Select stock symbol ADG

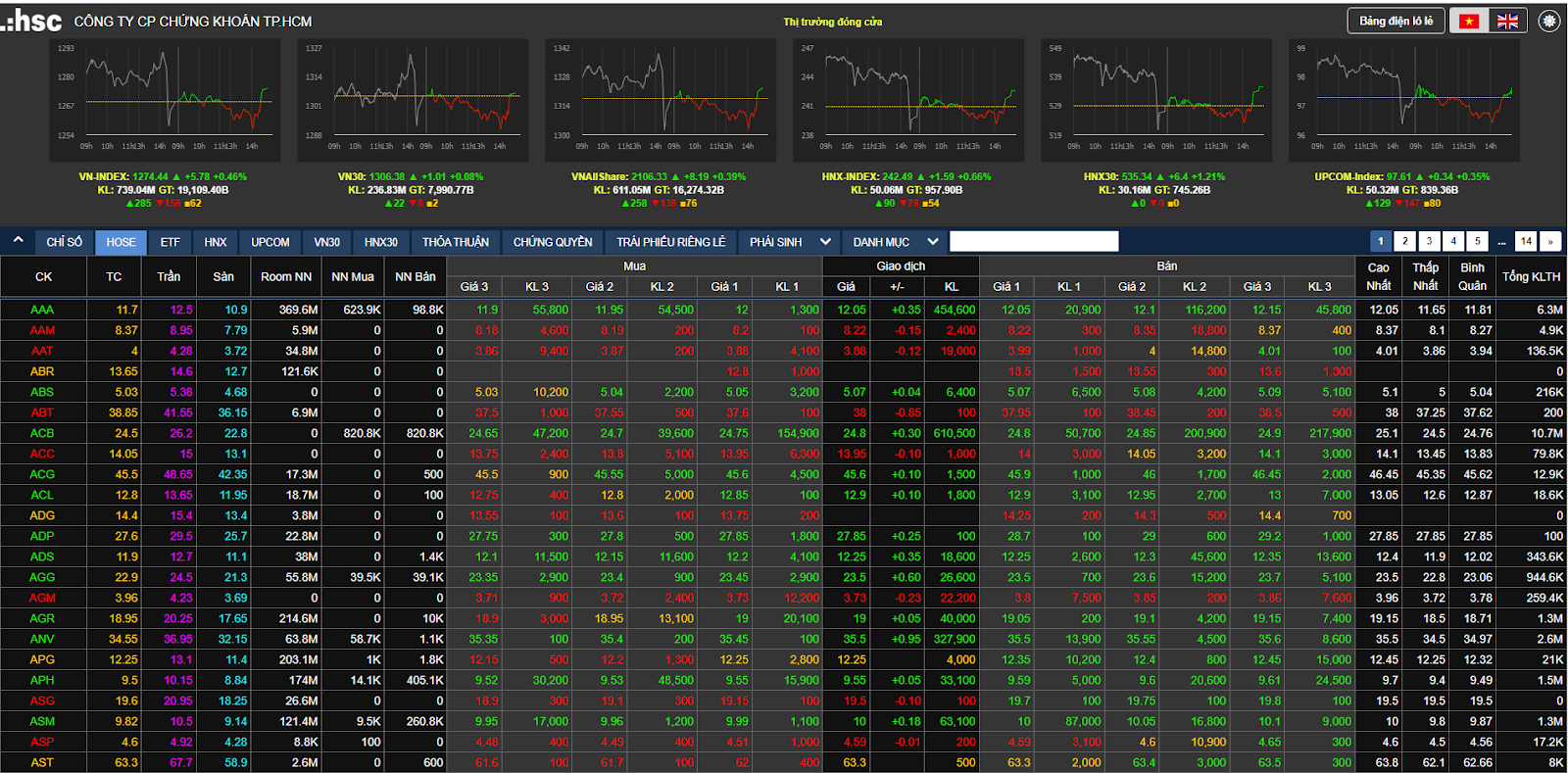(42, 515)
